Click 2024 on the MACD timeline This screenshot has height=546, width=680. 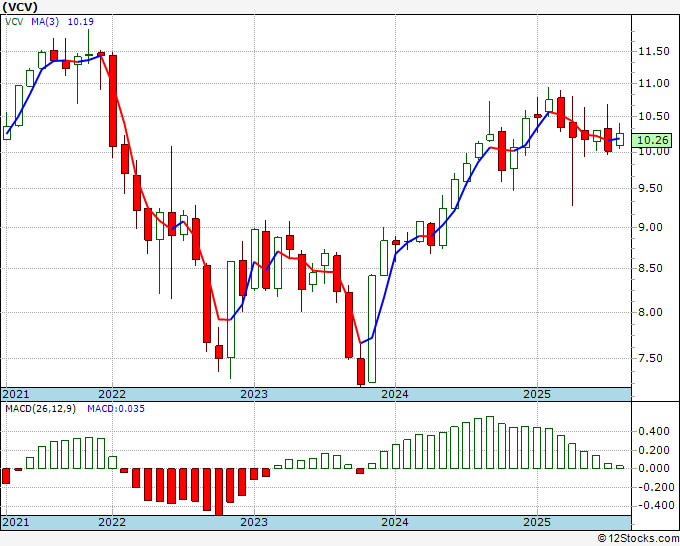pos(395,522)
